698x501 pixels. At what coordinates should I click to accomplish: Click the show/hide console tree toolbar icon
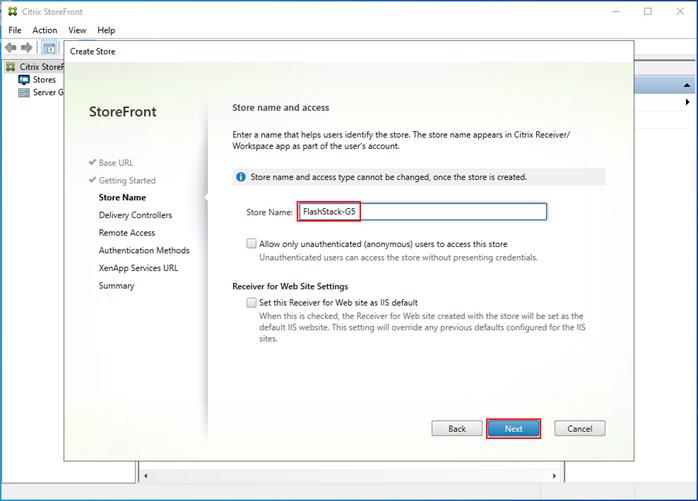click(x=49, y=48)
